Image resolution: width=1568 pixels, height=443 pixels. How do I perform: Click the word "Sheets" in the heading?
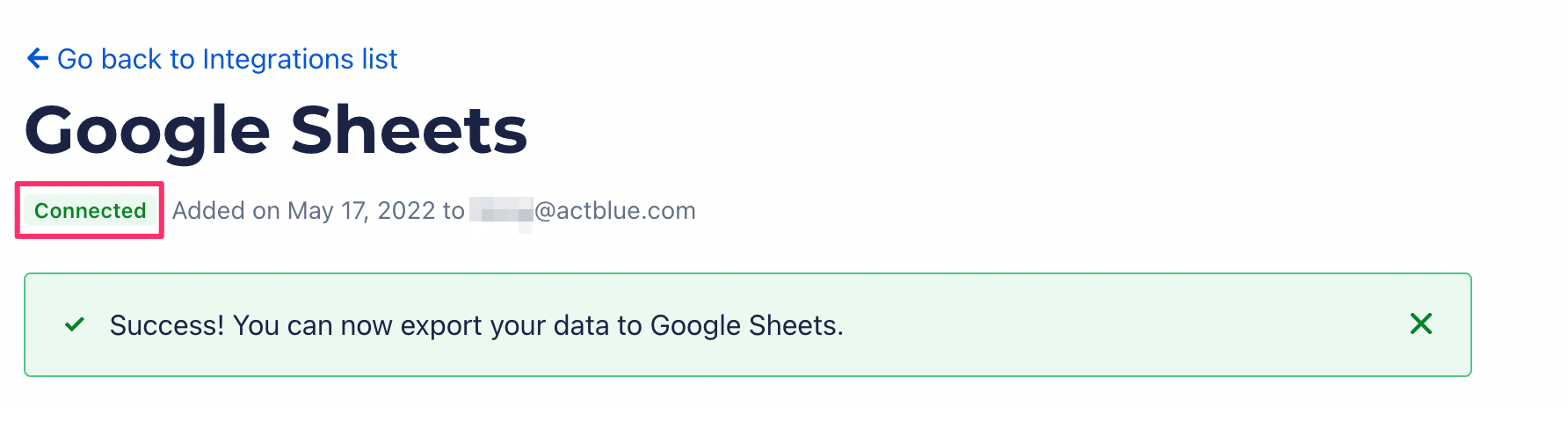click(409, 130)
